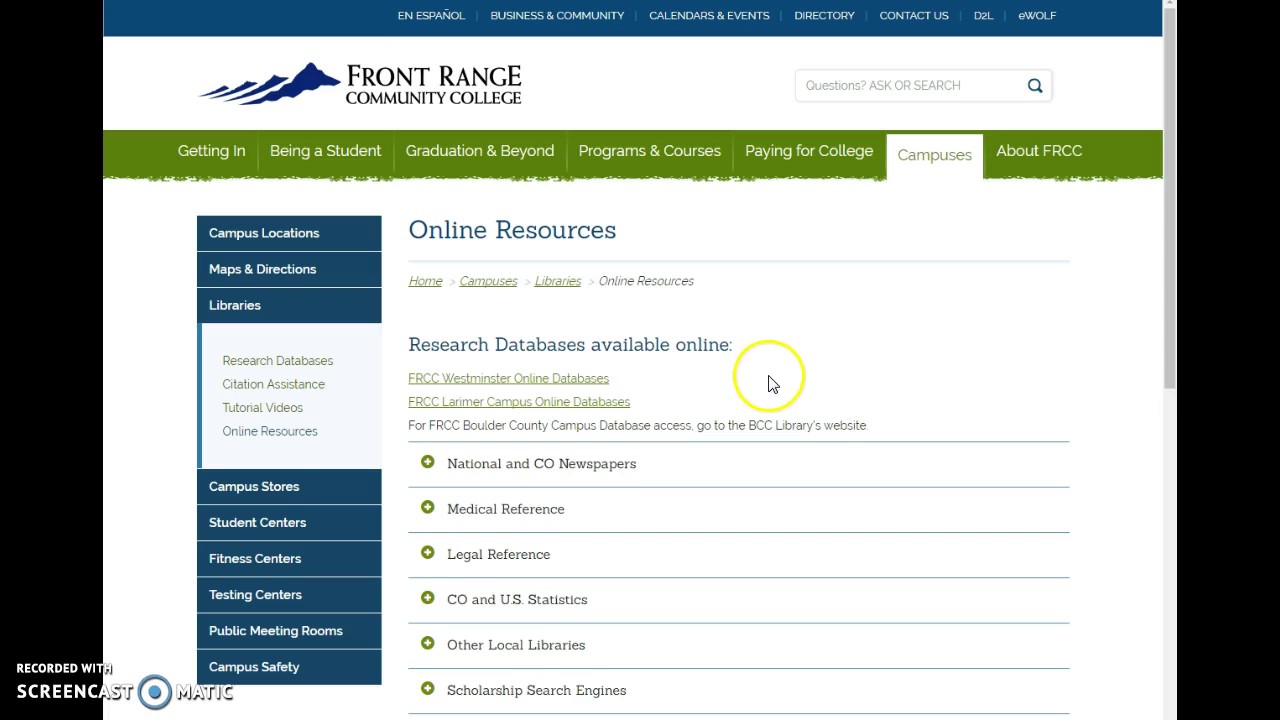Open Maps & Directions in sidebar
Viewport: 1280px width, 720px height.
289,269
